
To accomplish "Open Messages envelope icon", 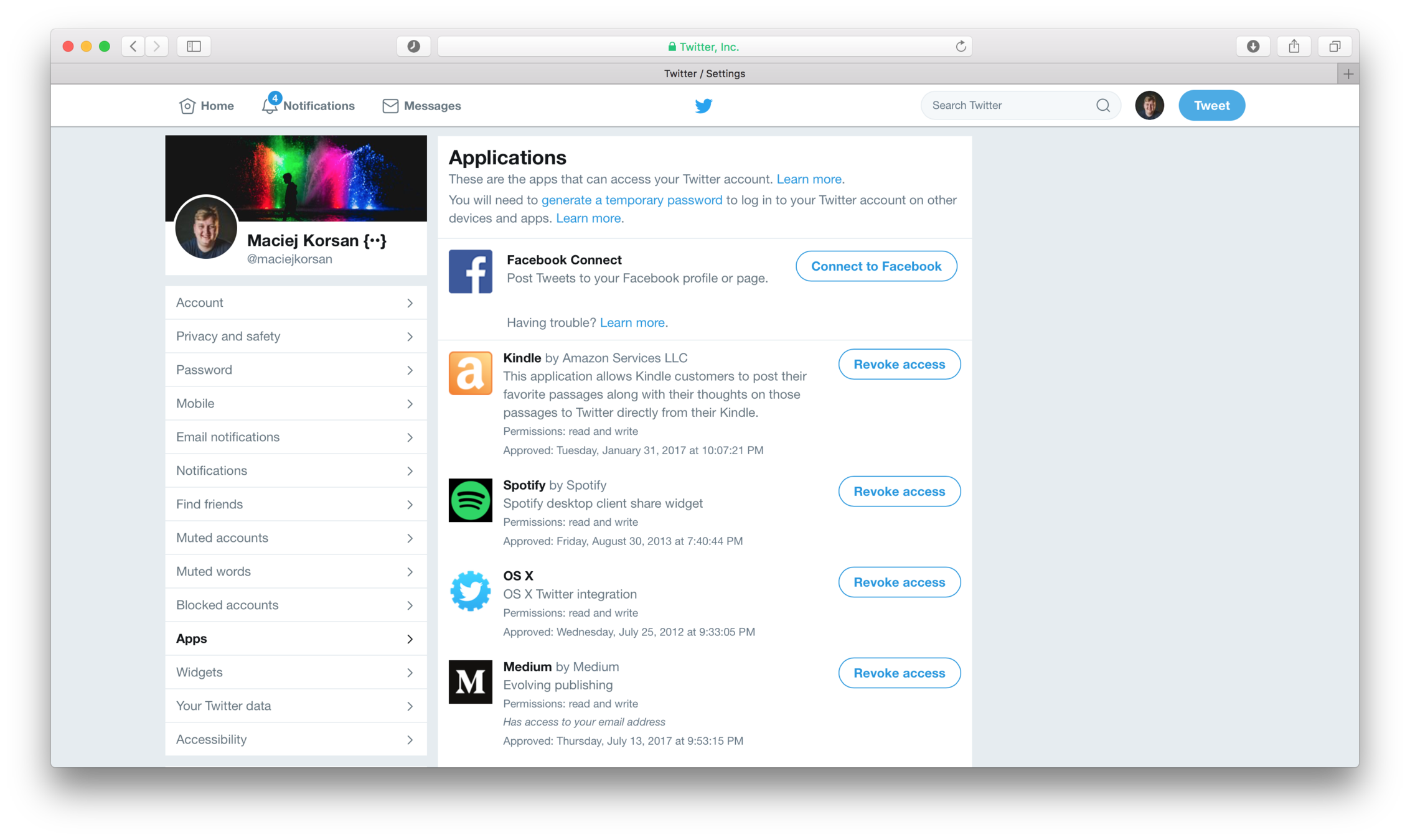I will click(390, 106).
